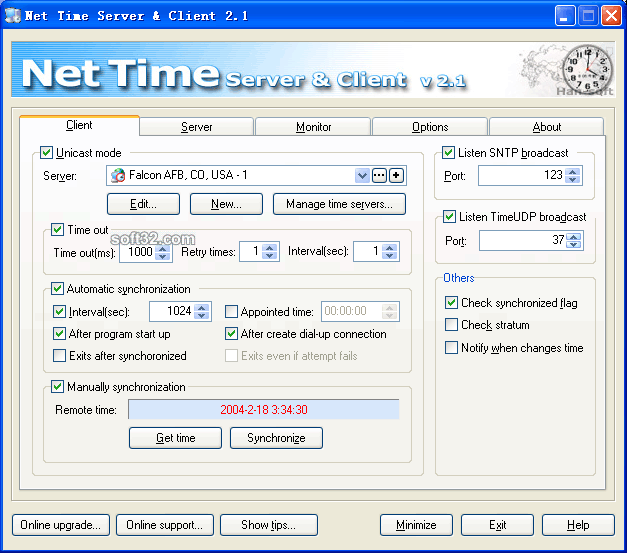
Task: Click the Minimize button at the bottom
Action: coord(416,525)
